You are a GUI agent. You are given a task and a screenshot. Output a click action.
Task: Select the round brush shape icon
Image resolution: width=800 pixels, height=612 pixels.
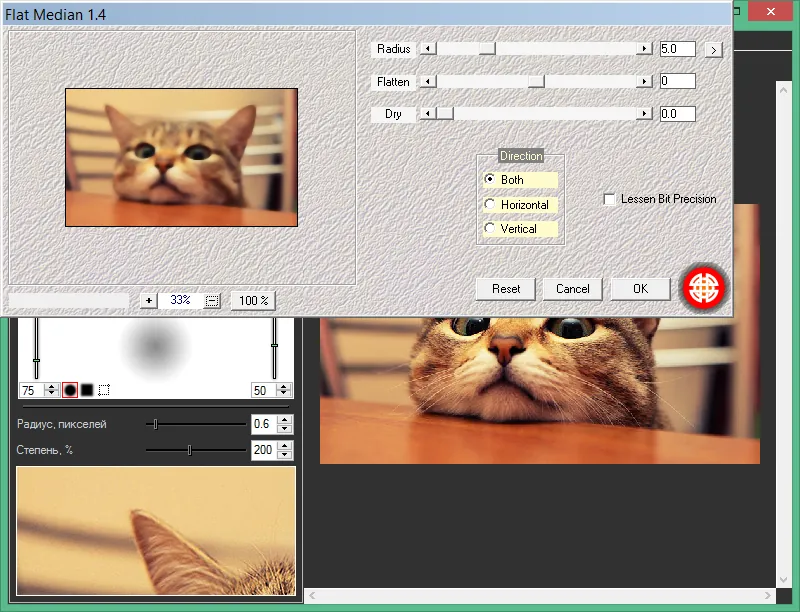tap(70, 390)
